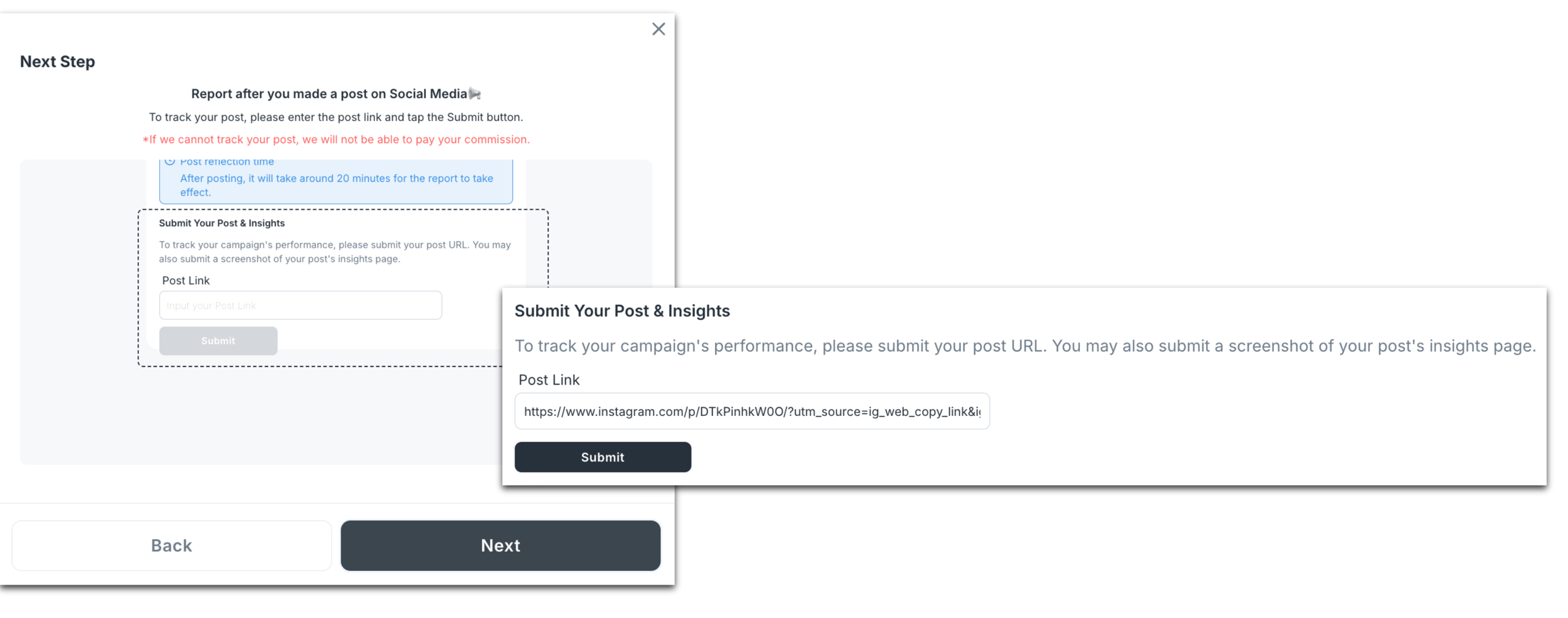The height and width of the screenshot is (618, 1568).
Task: Click the clock icon beside Post reflection time
Action: (x=170, y=162)
